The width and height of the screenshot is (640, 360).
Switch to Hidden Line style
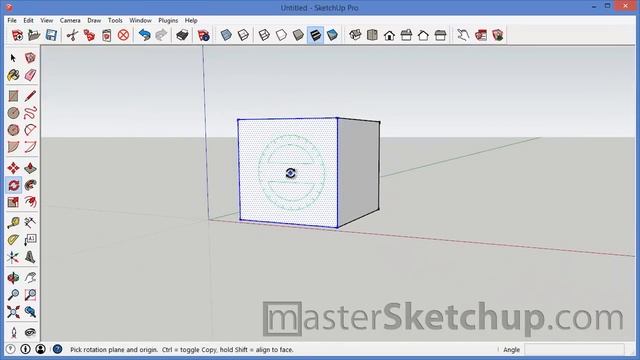coord(281,35)
